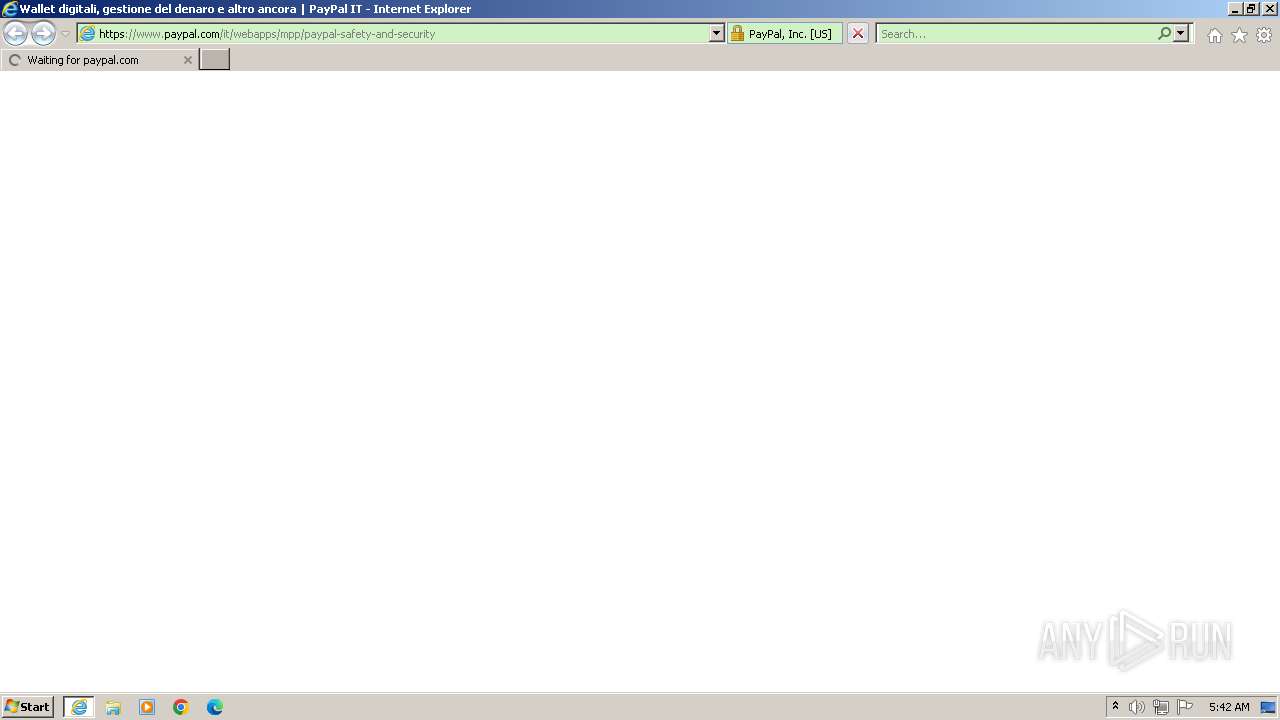The height and width of the screenshot is (720, 1280).
Task: Focus the Search... box
Action: [x=1016, y=33]
